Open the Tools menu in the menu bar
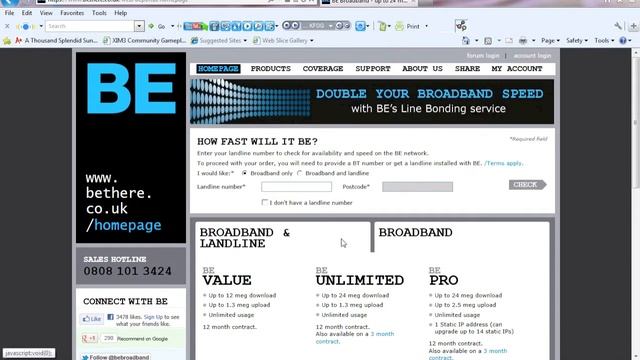 pyautogui.click(x=99, y=13)
